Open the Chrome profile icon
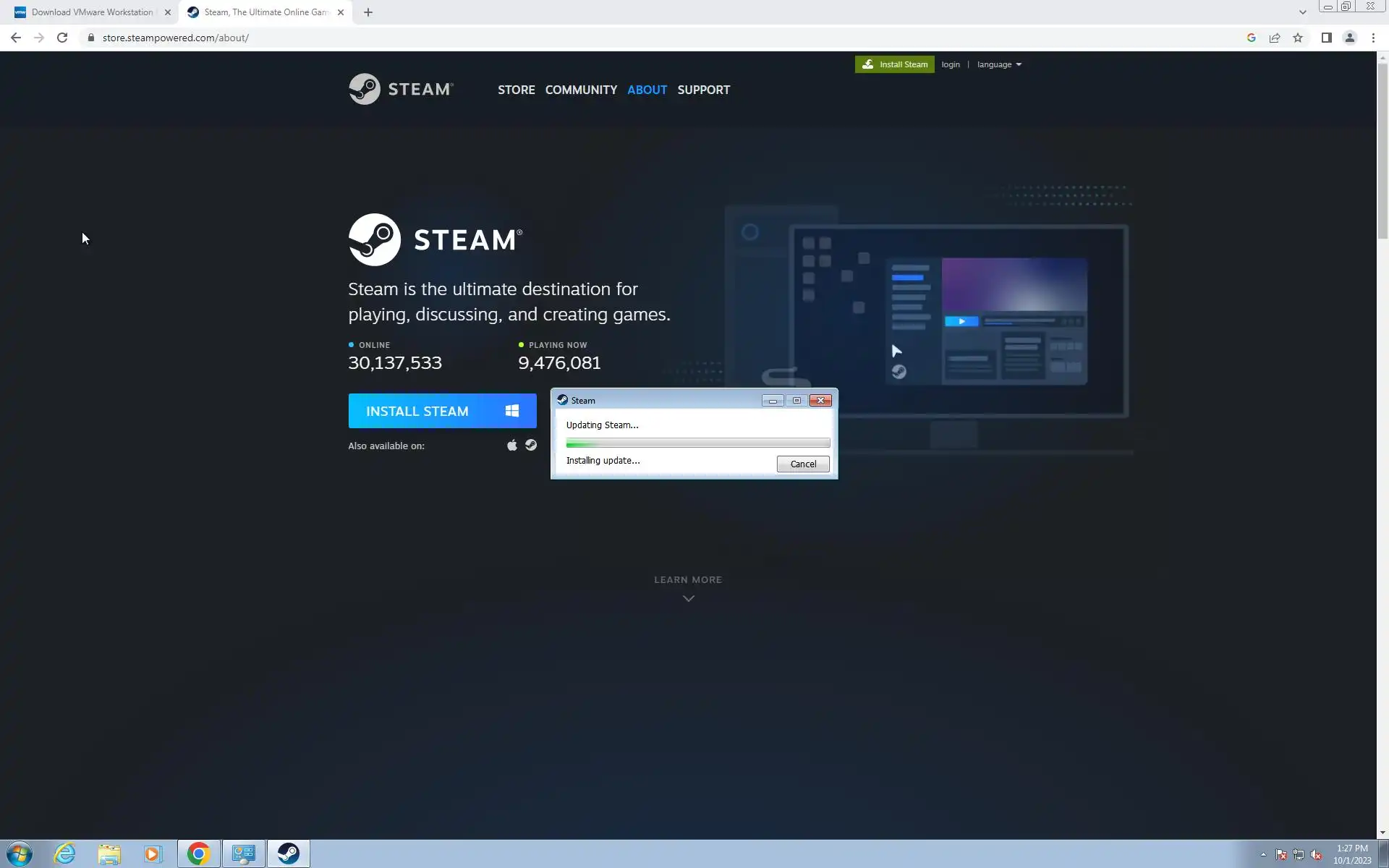Image resolution: width=1389 pixels, height=868 pixels. point(1349,38)
